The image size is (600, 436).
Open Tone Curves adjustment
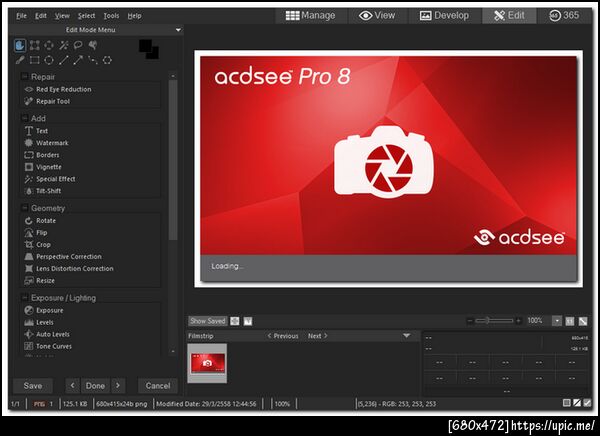tap(48, 346)
